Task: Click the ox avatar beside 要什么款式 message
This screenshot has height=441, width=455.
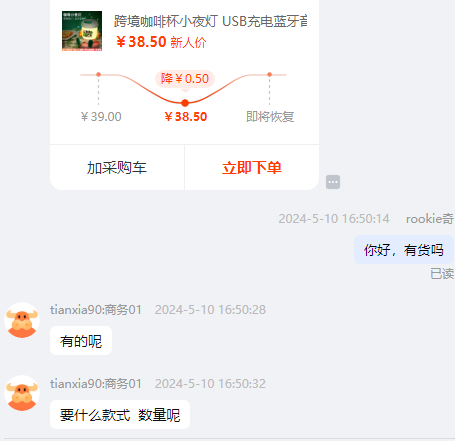Action: click(x=22, y=393)
